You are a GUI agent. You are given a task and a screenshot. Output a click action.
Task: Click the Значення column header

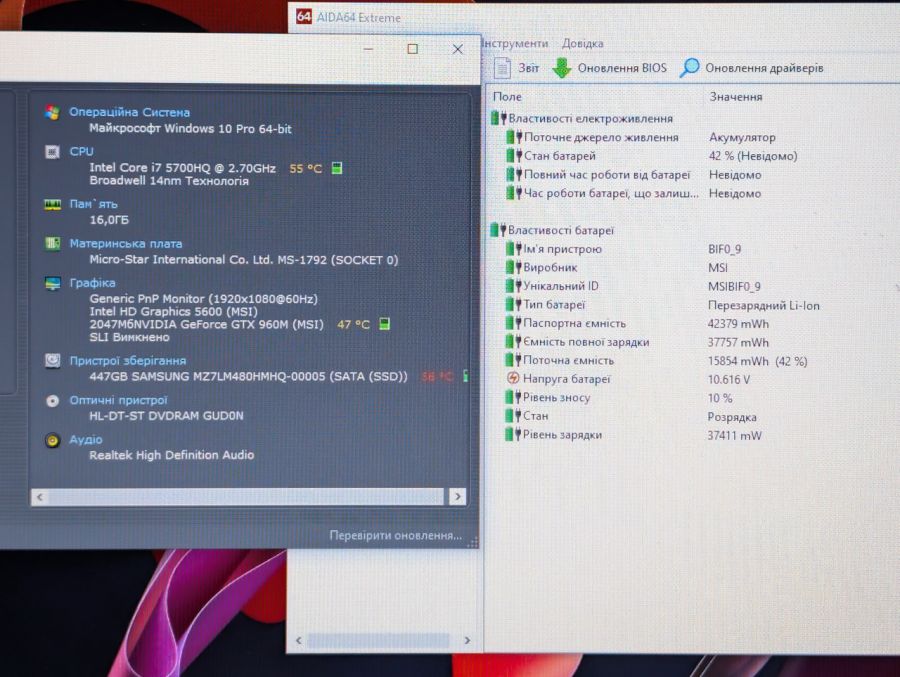coord(736,96)
